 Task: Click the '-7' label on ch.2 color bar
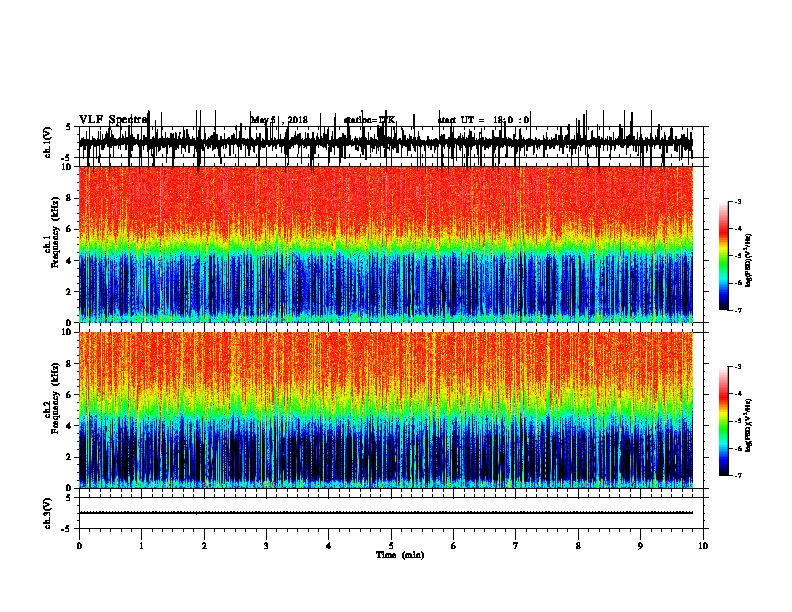tap(737, 476)
